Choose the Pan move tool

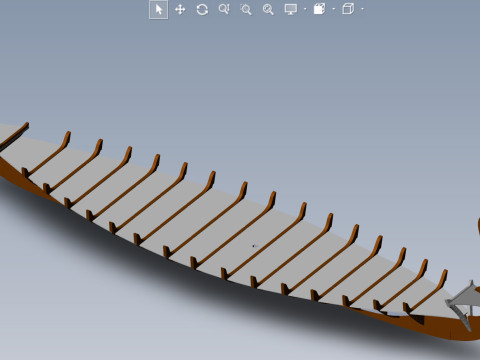coord(180,9)
